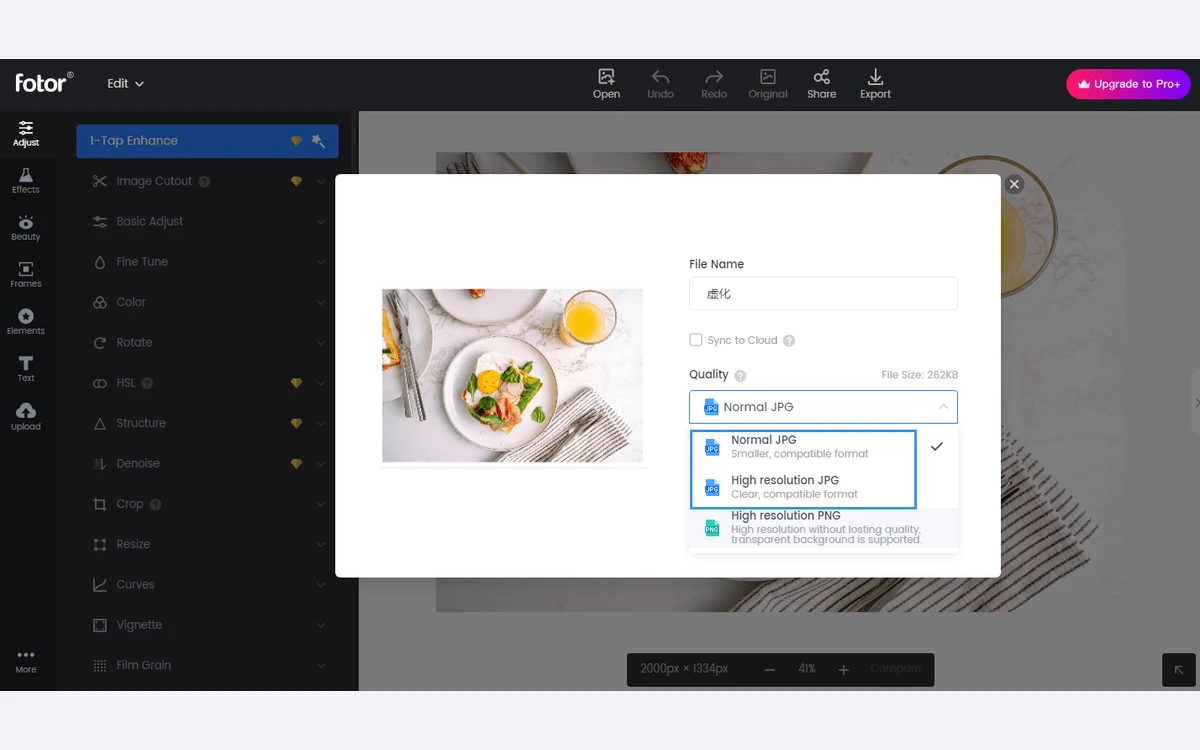The width and height of the screenshot is (1200, 750).
Task: Click the Original view icon
Action: [768, 77]
